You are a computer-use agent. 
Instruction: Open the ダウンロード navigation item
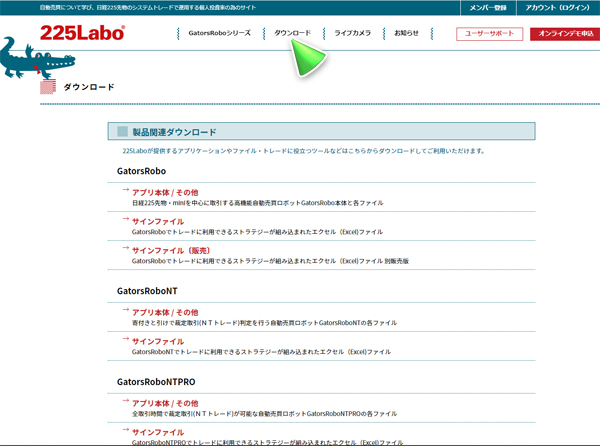pyautogui.click(x=292, y=33)
